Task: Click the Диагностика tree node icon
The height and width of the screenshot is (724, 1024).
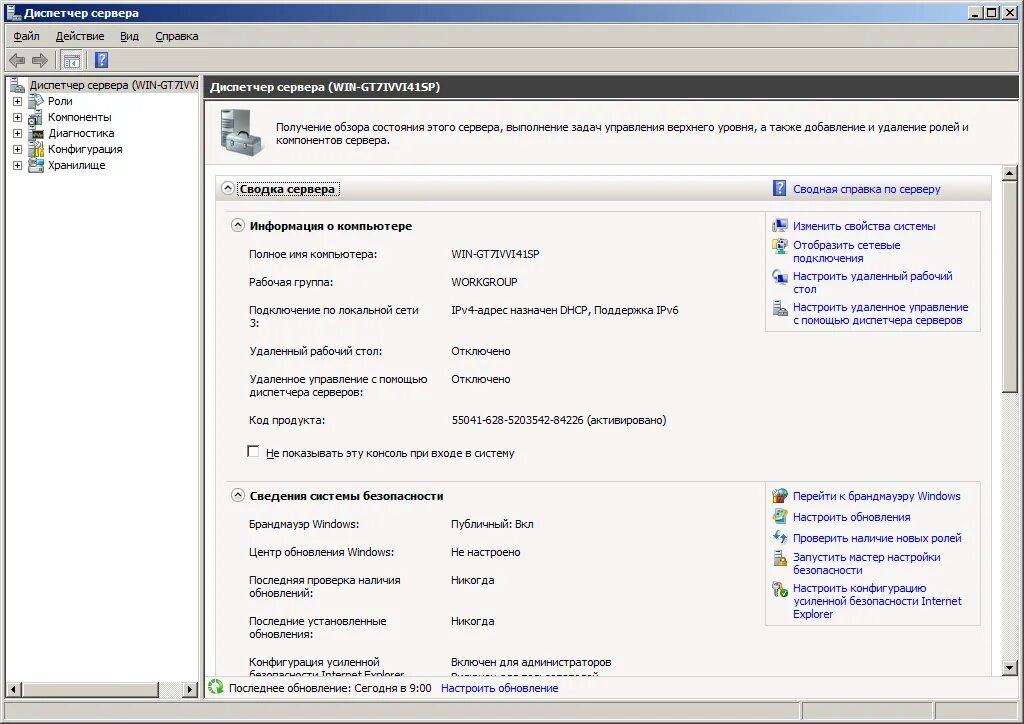Action: click(36, 133)
